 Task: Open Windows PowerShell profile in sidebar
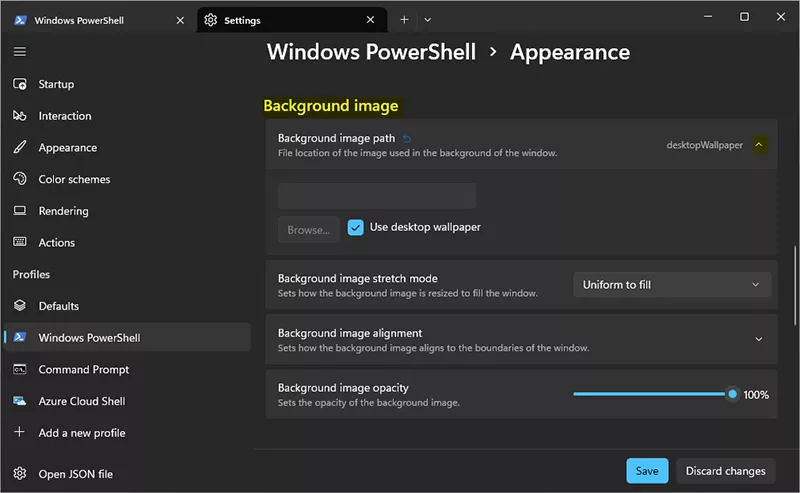pos(128,337)
